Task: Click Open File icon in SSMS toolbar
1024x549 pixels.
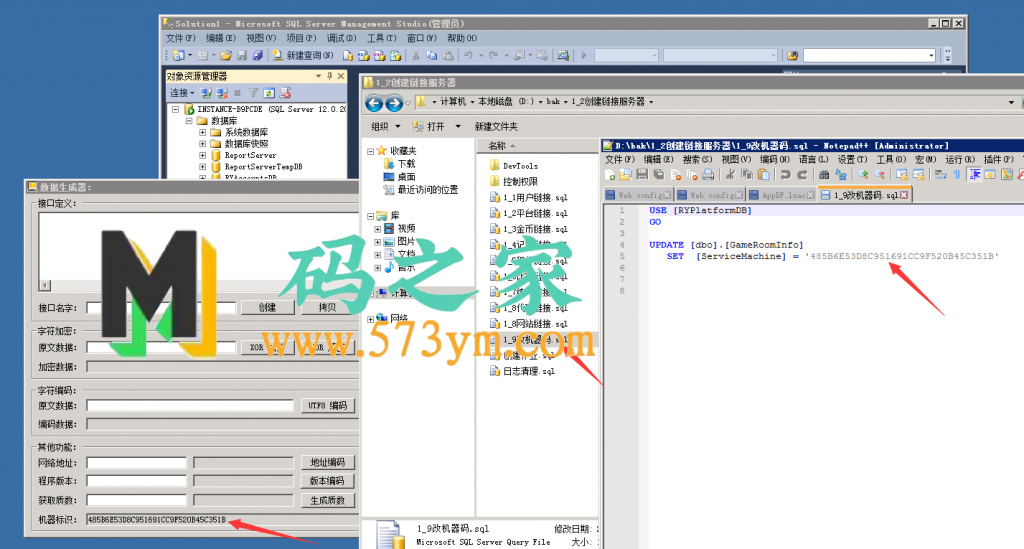Action: tap(226, 55)
